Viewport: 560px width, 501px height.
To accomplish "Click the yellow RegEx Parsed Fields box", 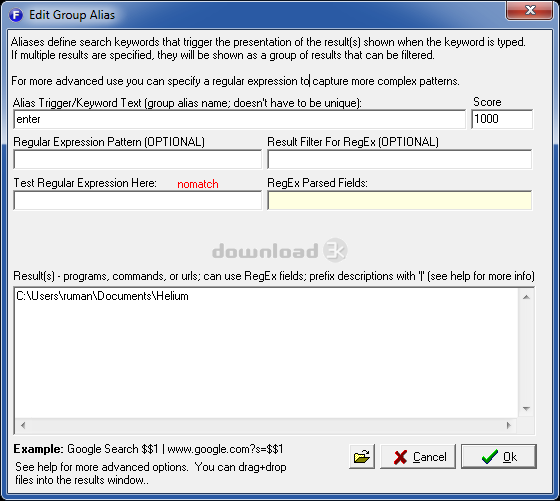I will click(x=399, y=200).
